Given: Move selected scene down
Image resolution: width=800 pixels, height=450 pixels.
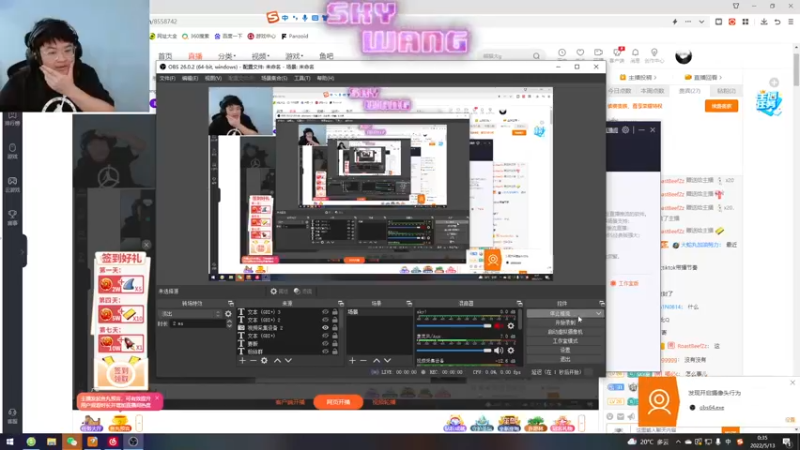Looking at the screenshot, I should (388, 360).
